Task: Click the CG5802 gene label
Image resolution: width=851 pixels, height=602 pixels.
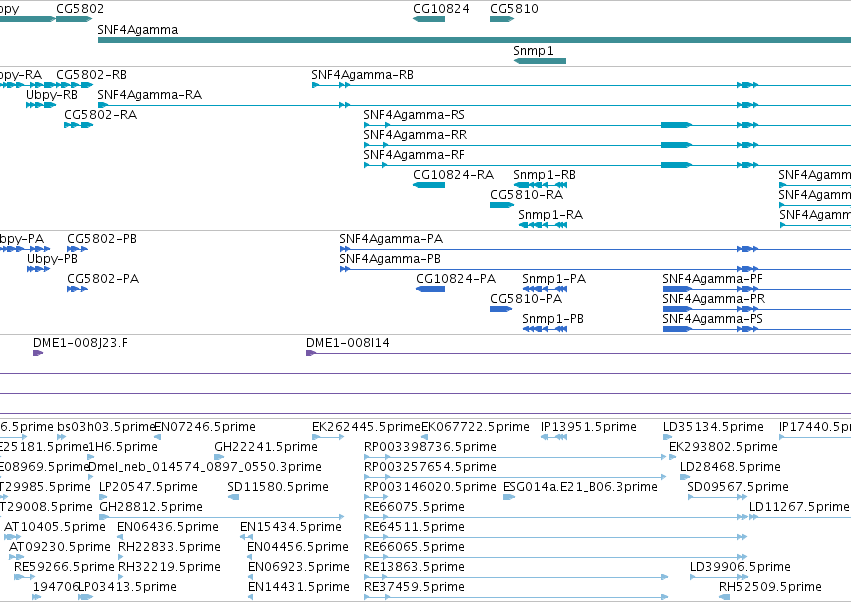Action: click(x=80, y=9)
